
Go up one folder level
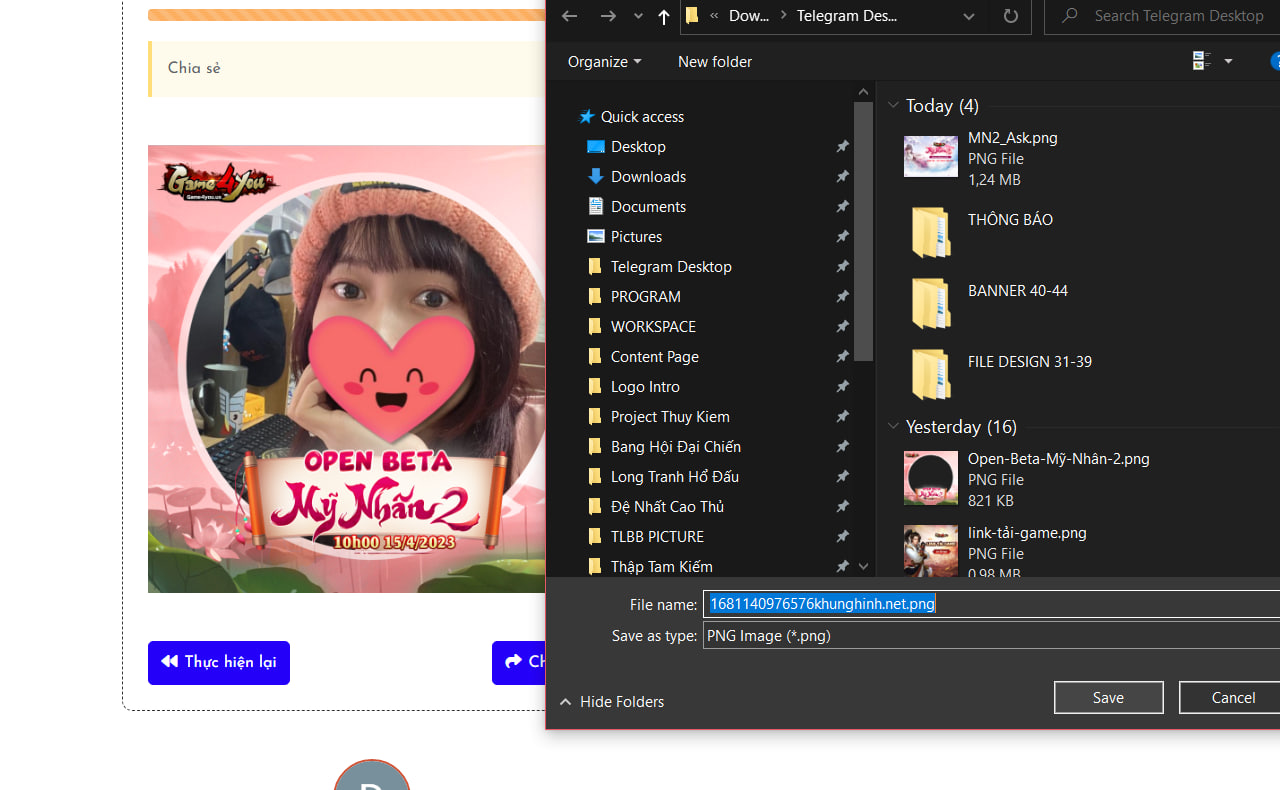click(664, 16)
